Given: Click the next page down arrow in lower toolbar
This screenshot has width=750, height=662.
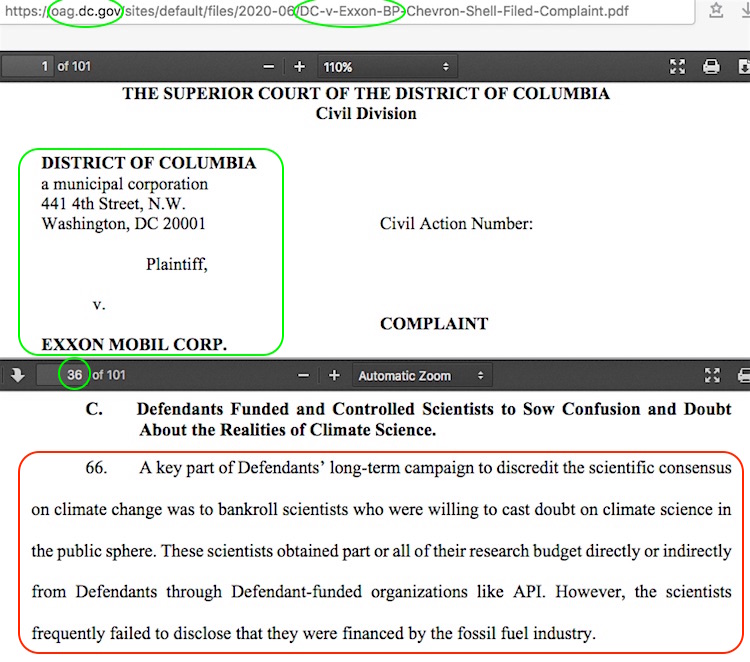Looking at the screenshot, I should click(17, 375).
